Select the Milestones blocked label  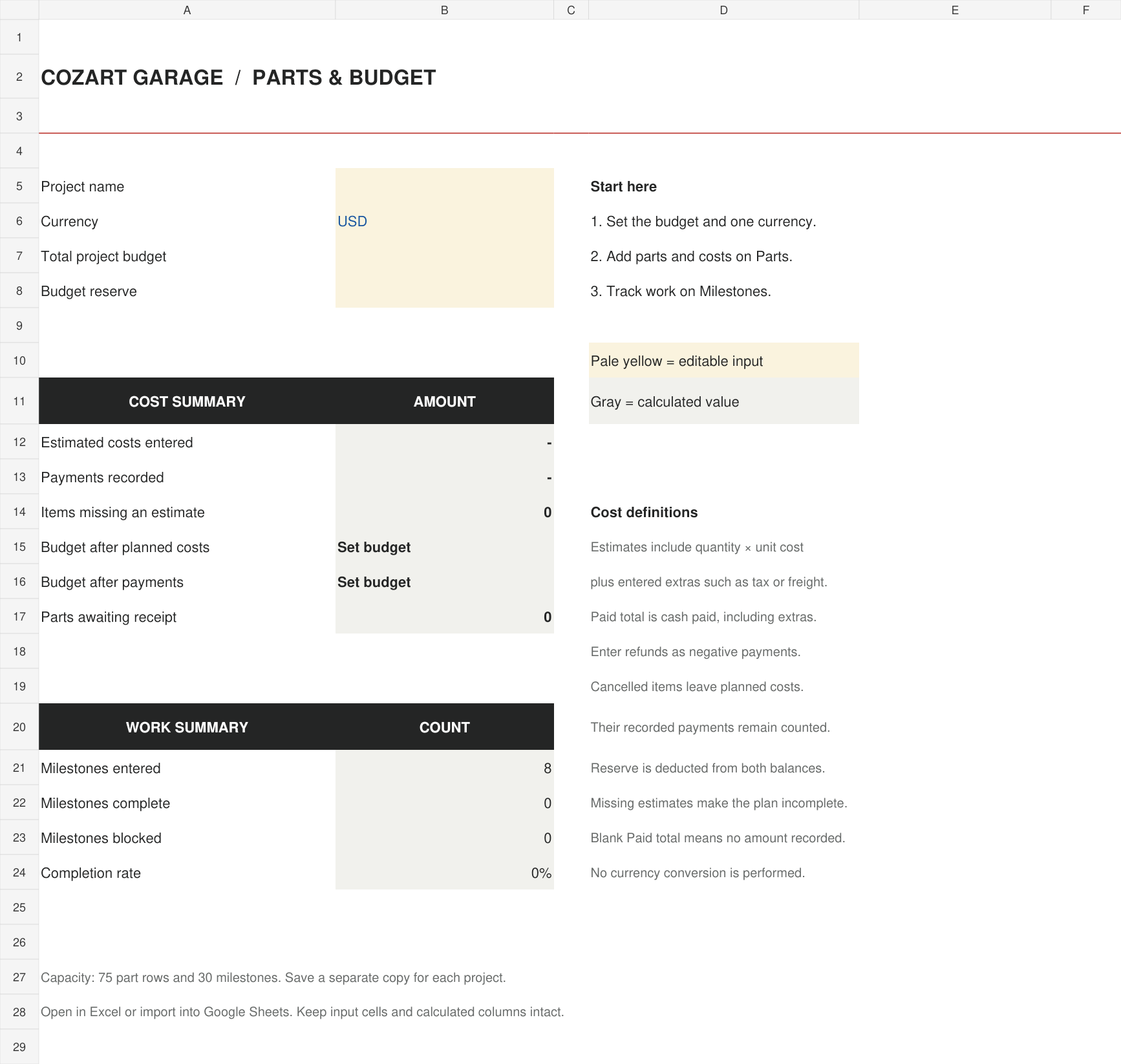pyautogui.click(x=101, y=838)
